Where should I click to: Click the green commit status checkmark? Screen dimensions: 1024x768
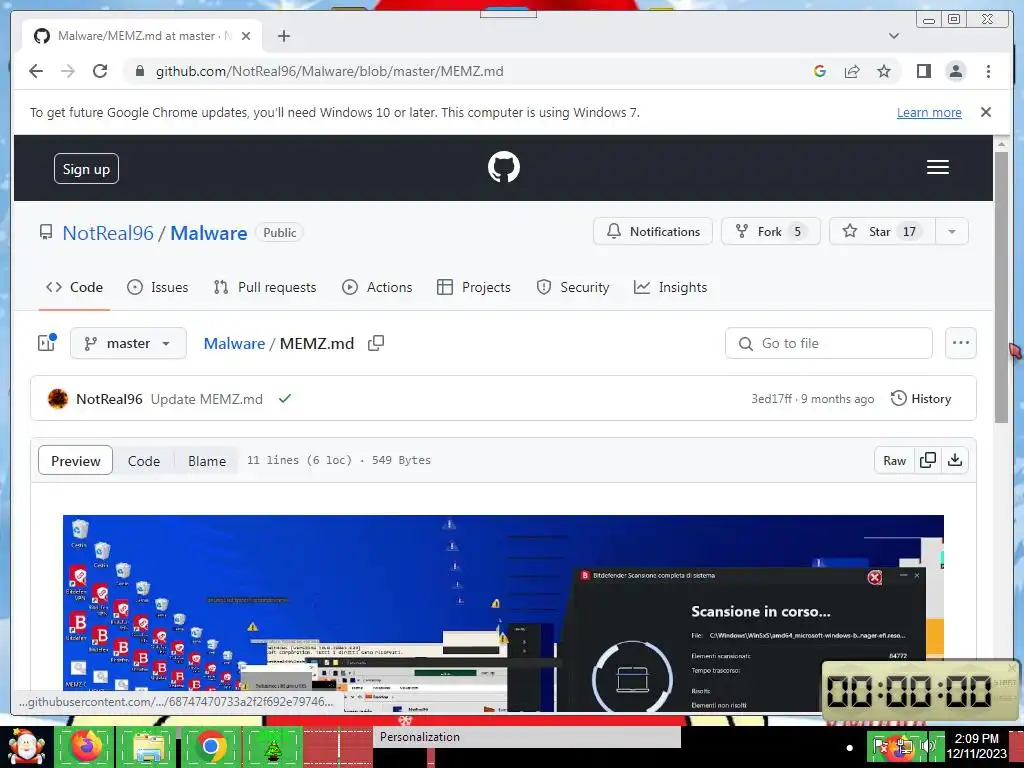(x=285, y=398)
